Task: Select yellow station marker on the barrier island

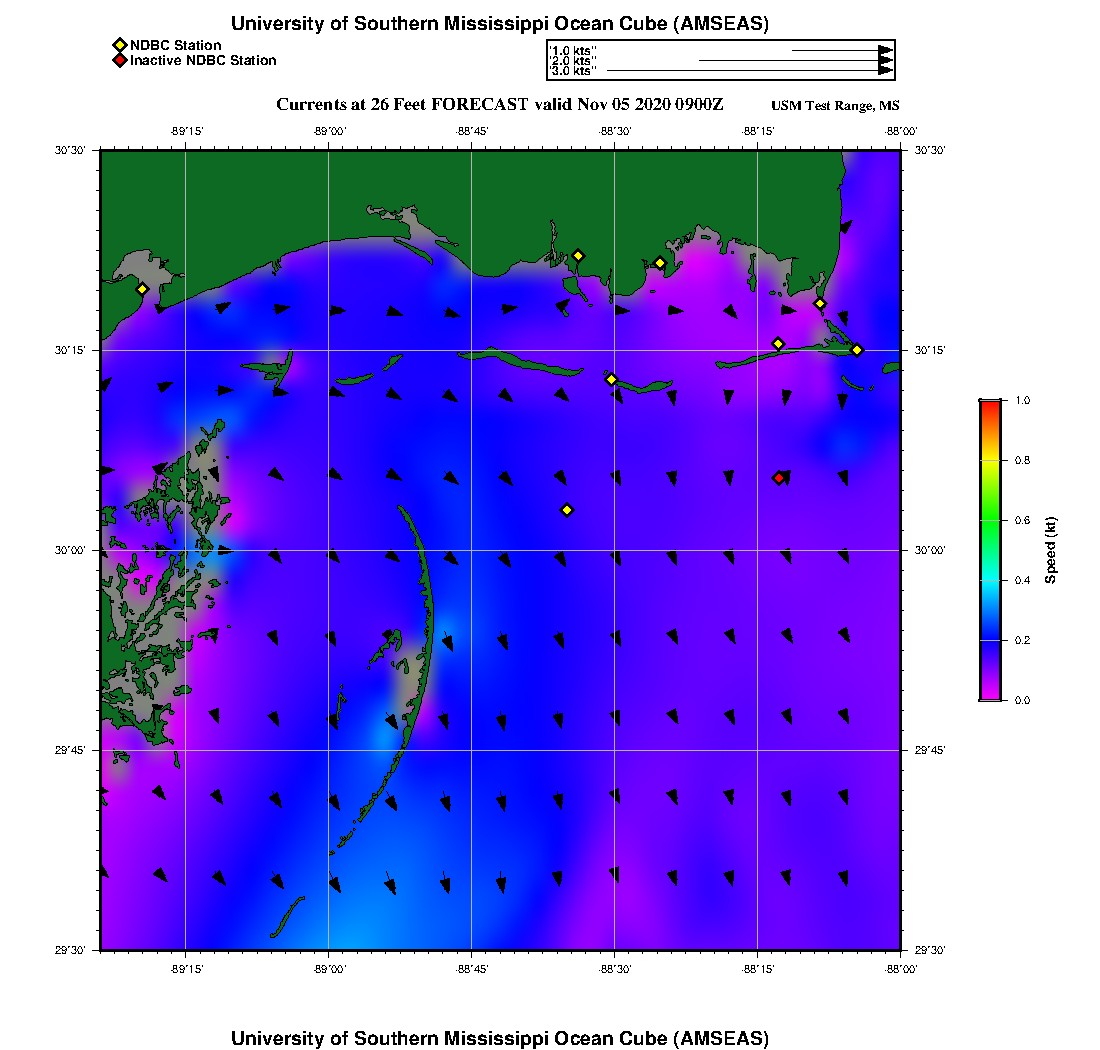Action: pyautogui.click(x=611, y=379)
